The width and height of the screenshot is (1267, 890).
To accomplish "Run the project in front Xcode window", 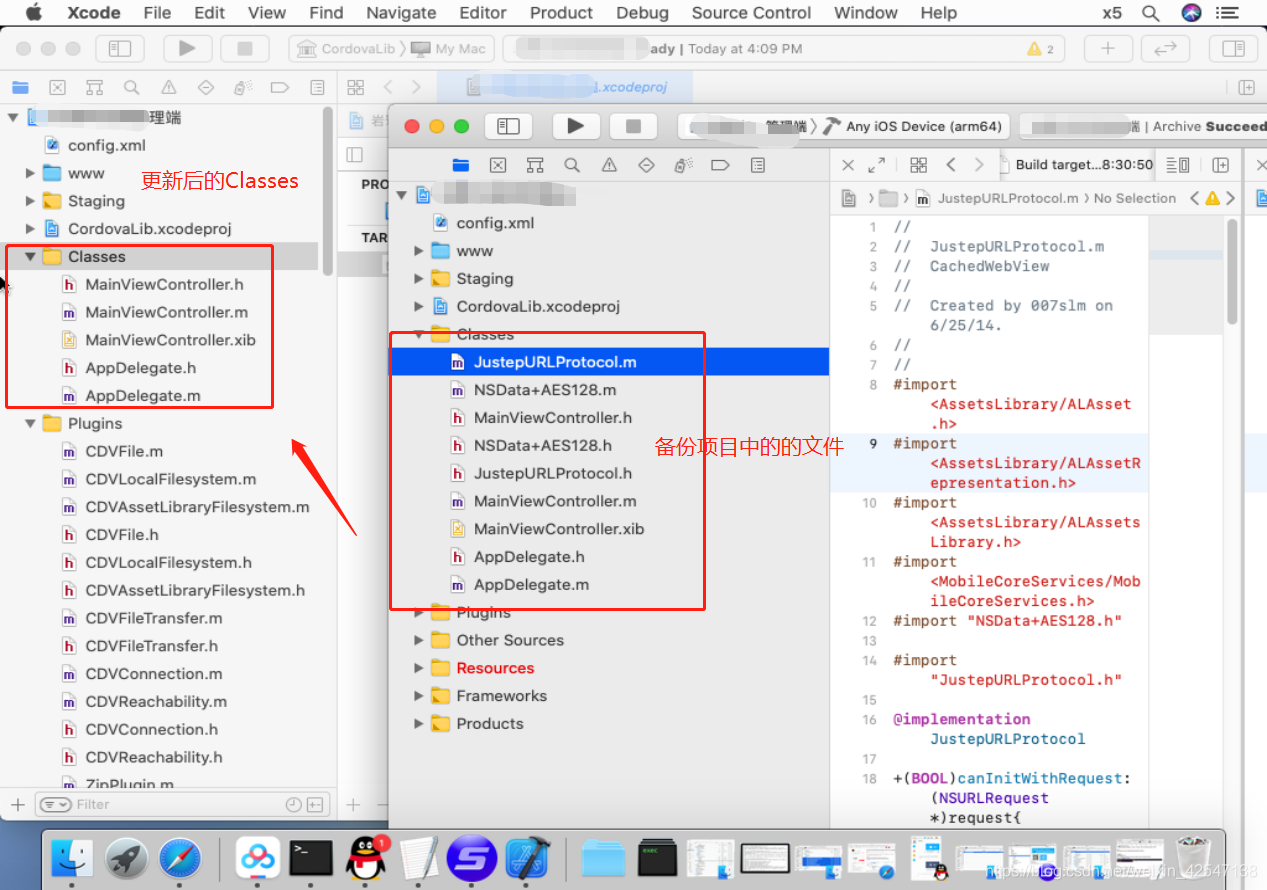I will click(x=575, y=126).
